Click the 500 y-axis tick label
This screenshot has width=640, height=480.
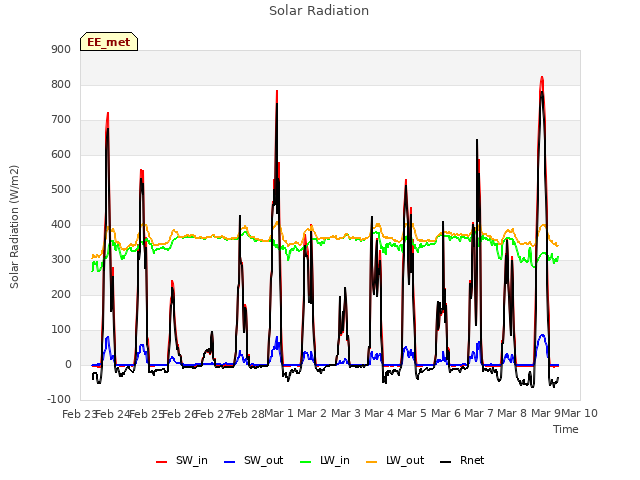(x=61, y=190)
